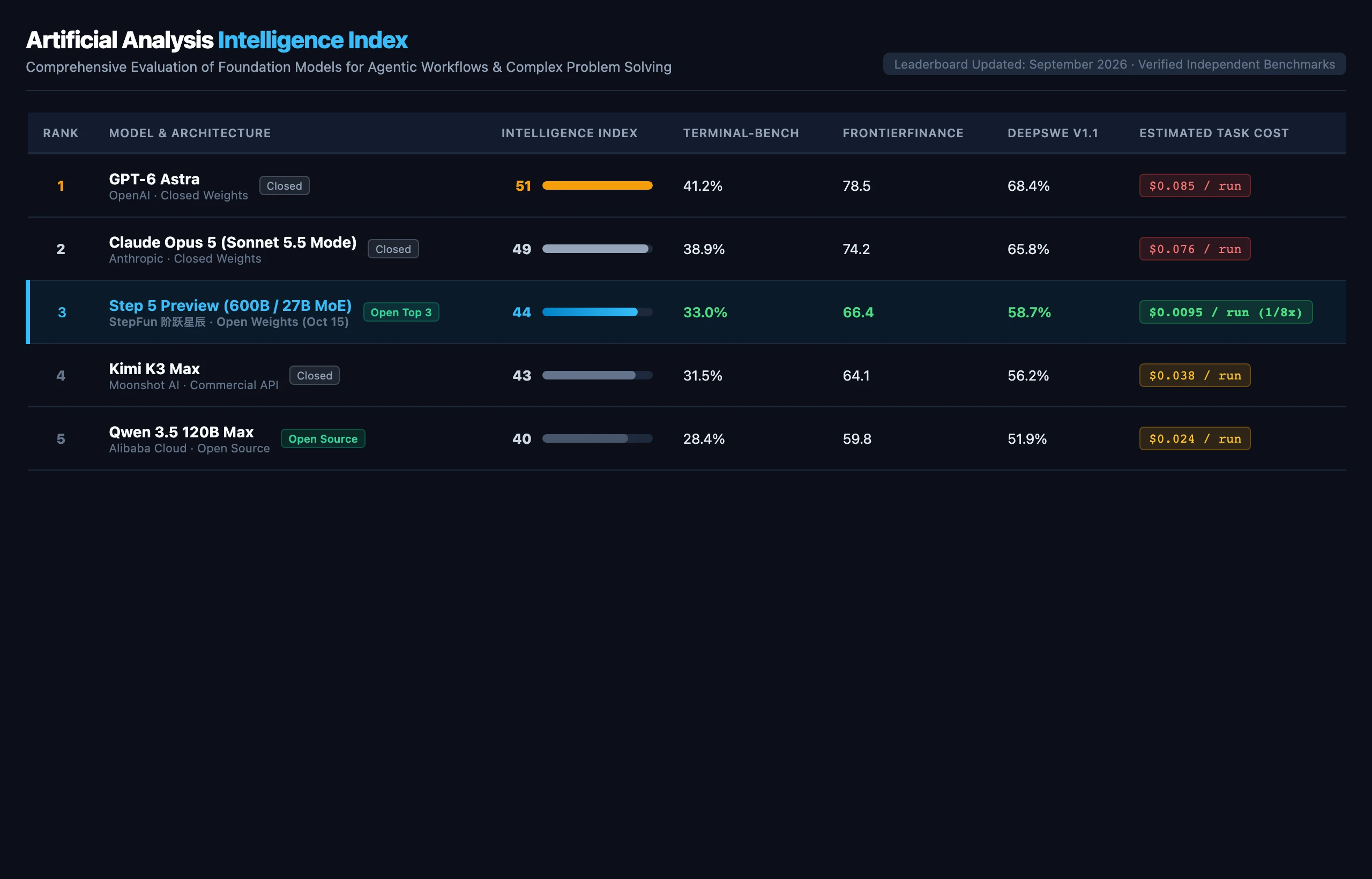Select the Qwen 3.5 120B Max model name
The height and width of the screenshot is (879, 1372).
181,432
